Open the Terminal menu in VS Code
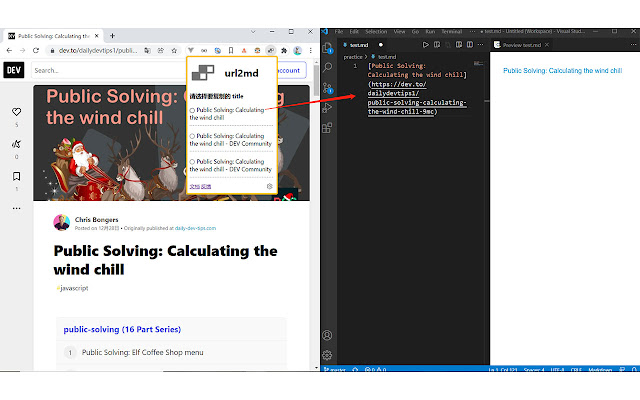Image resolution: width=640 pixels, height=400 pixels. tap(451, 31)
